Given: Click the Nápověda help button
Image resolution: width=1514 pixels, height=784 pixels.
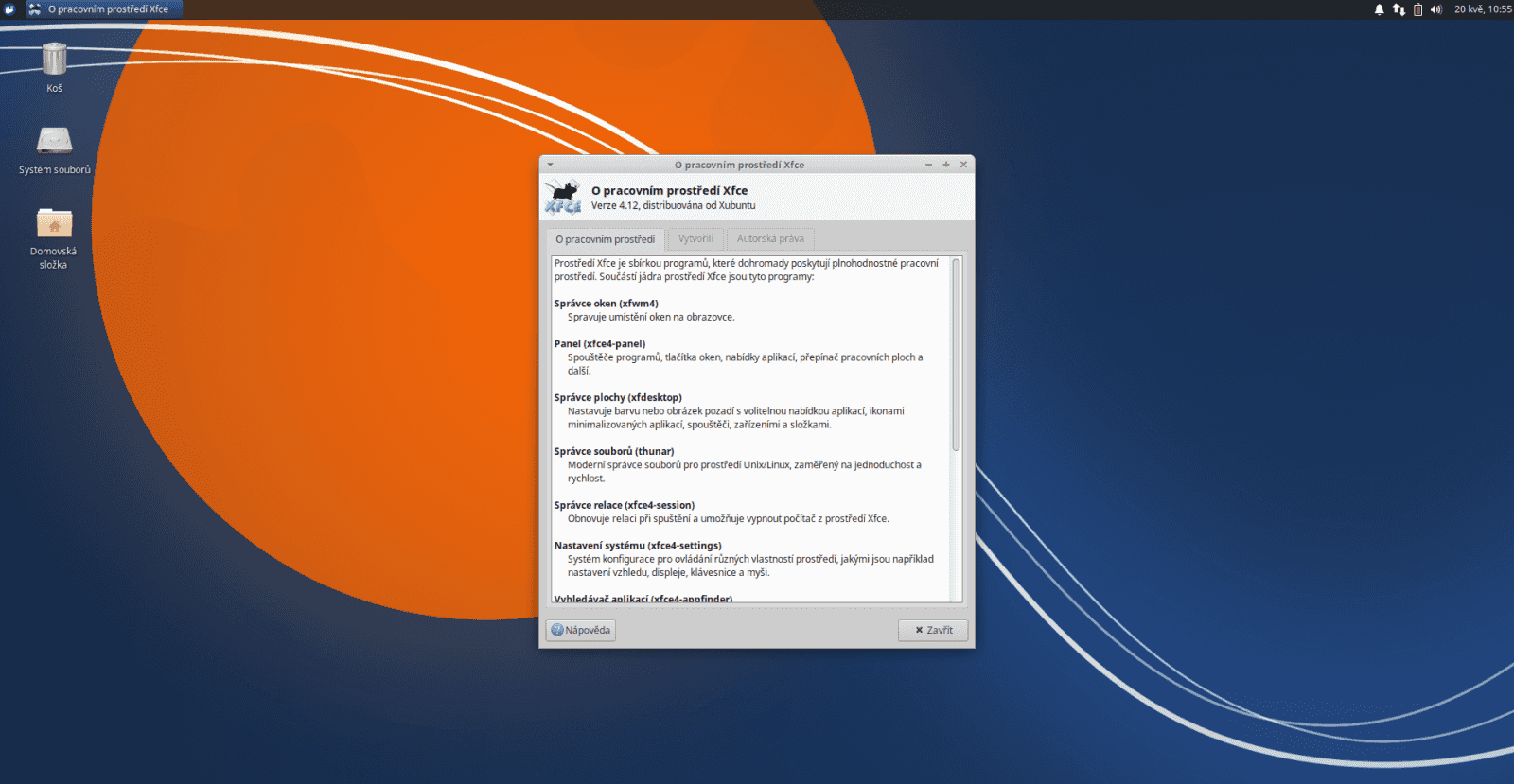Looking at the screenshot, I should pos(581,630).
